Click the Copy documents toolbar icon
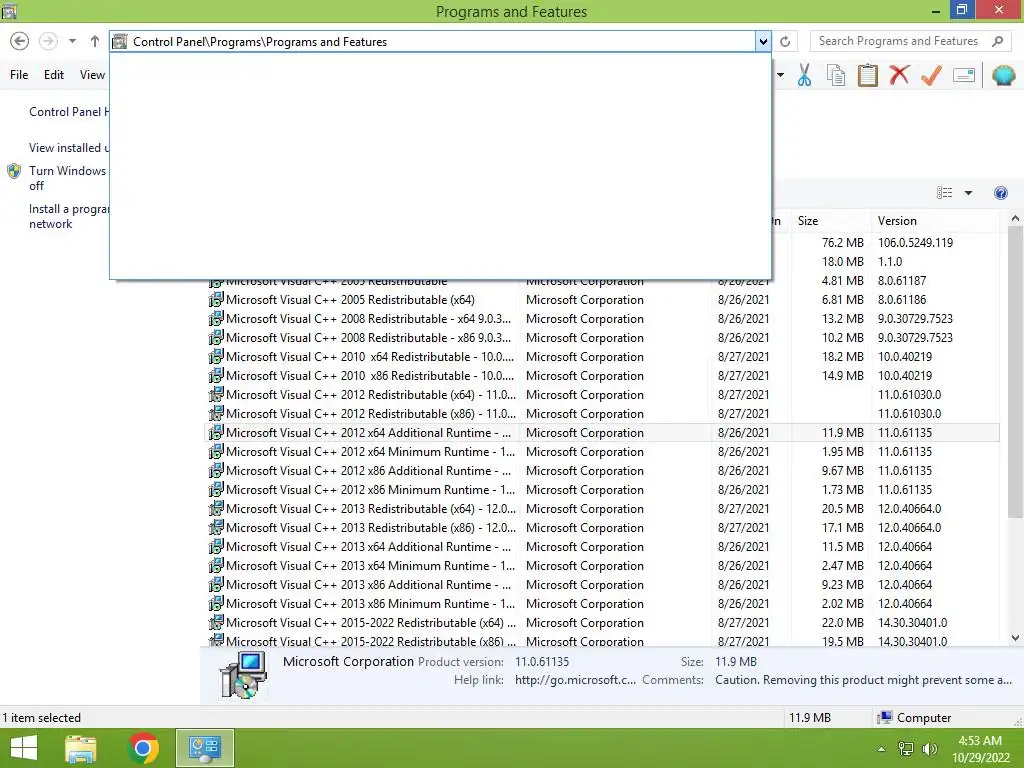Screen dimensions: 1024x768 tap(836, 75)
